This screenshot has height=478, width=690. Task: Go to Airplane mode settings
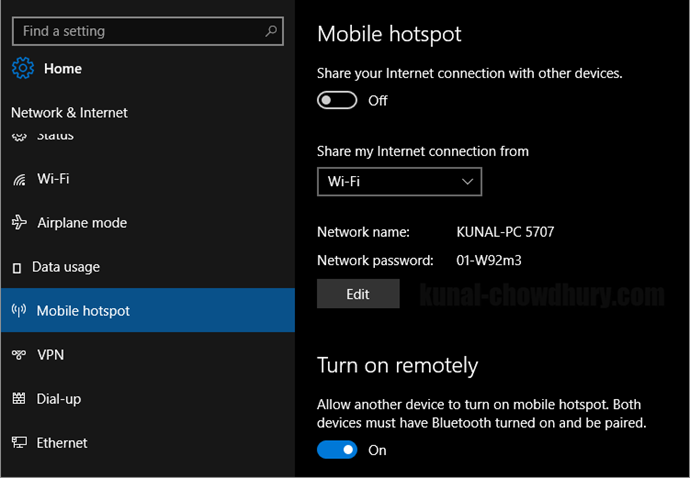coord(148,223)
